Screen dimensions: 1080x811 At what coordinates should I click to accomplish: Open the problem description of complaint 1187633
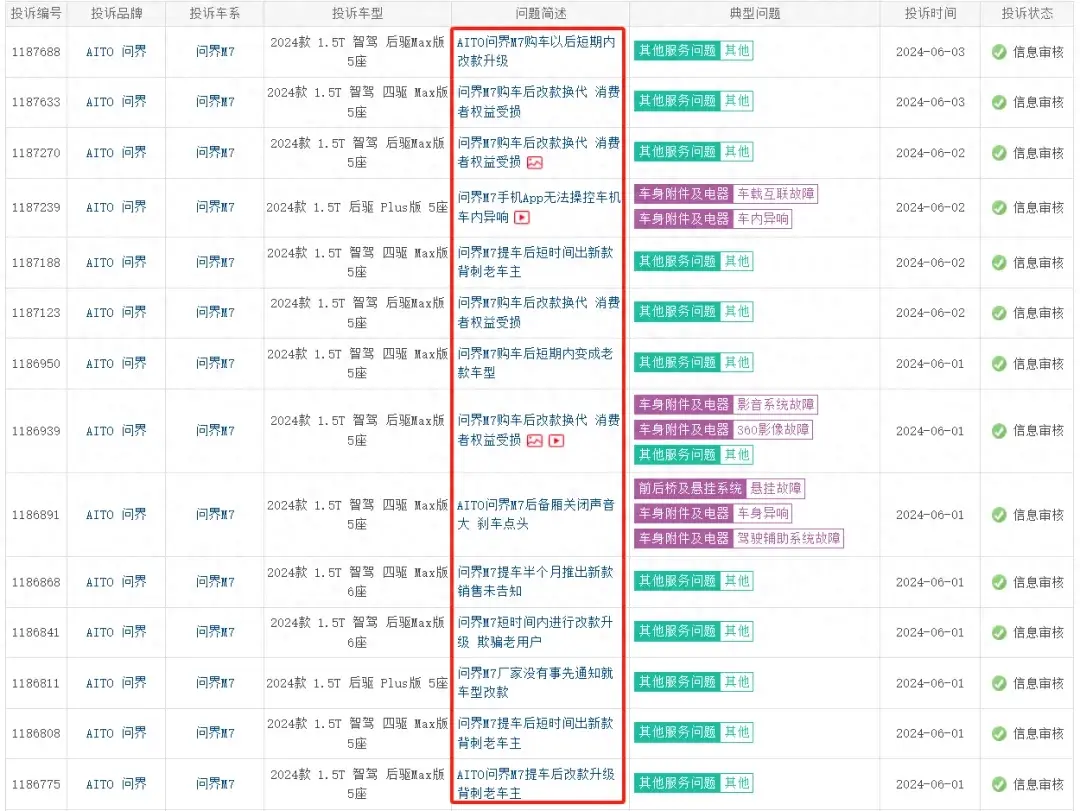[539, 102]
